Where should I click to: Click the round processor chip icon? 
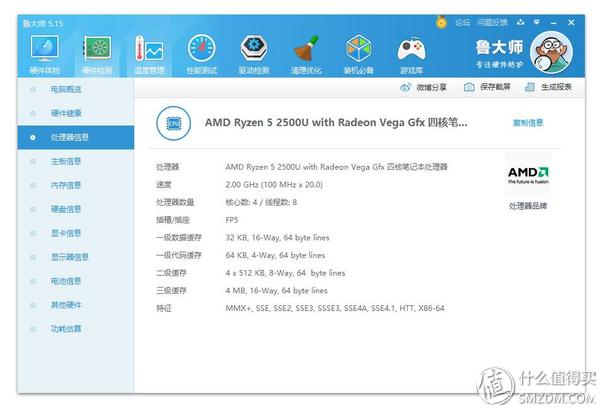[x=173, y=123]
